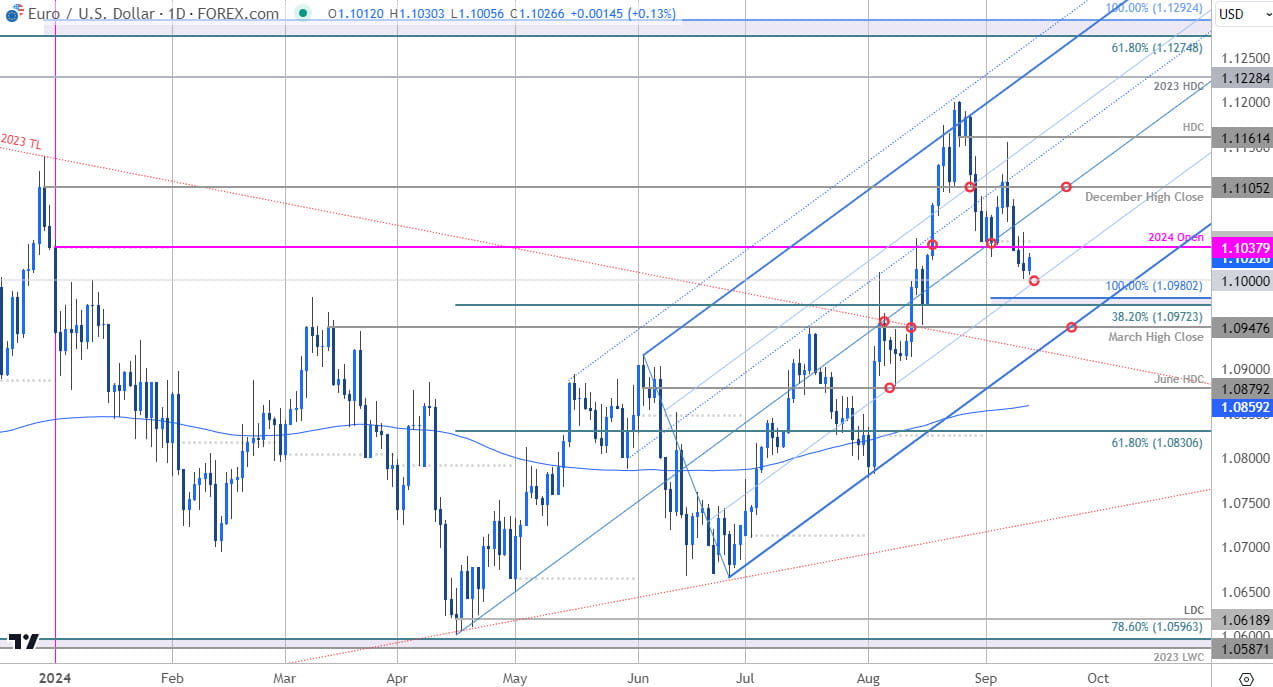Select the 1.05871 price label
The height and width of the screenshot is (687, 1273).
[x=1241, y=650]
